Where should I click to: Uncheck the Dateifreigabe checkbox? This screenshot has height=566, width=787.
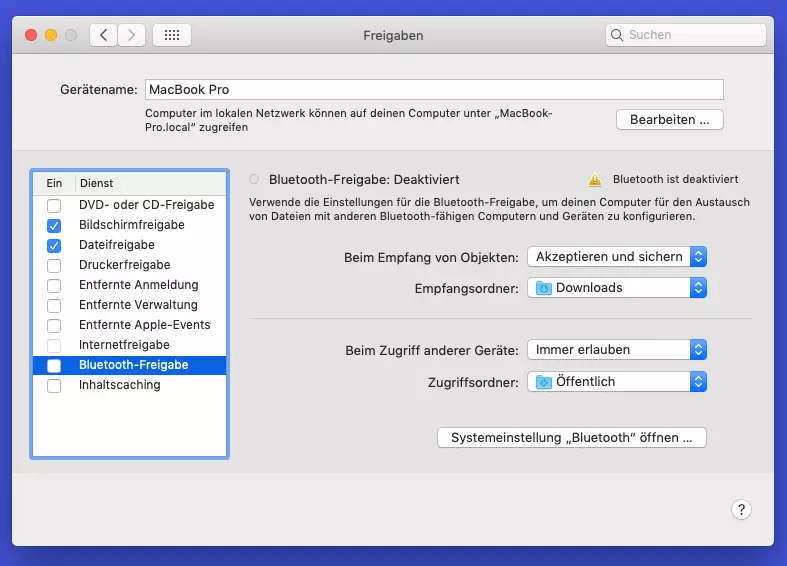pos(54,246)
